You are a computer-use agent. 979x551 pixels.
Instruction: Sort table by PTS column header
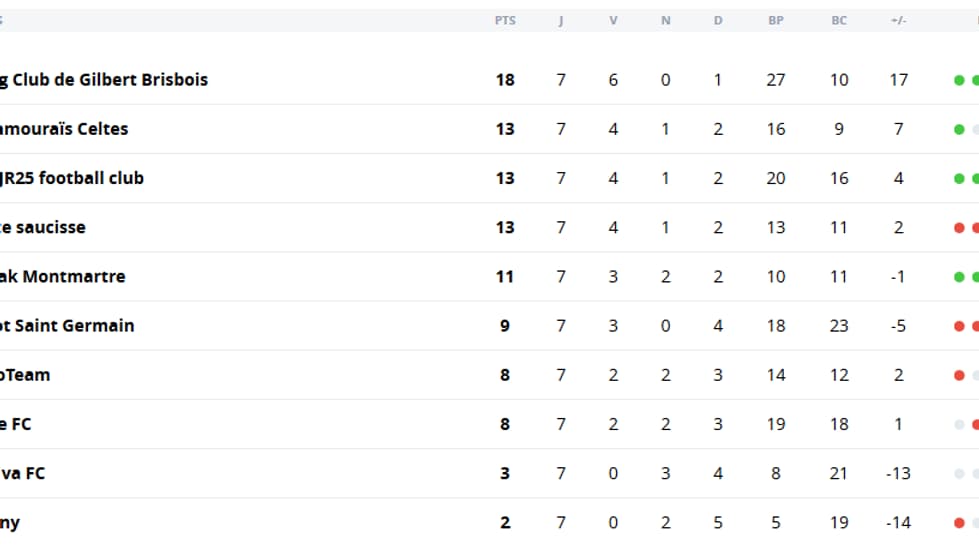(x=505, y=21)
